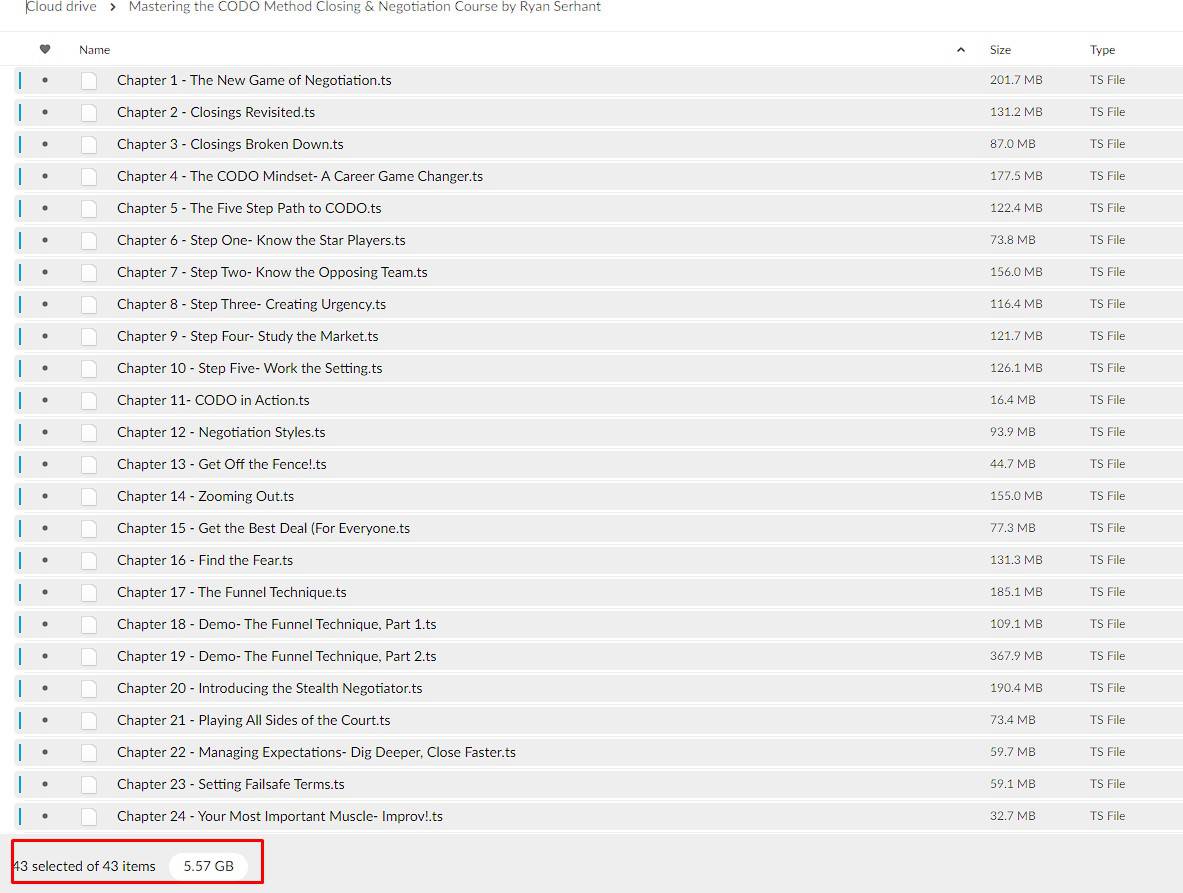Click file icon for Chapter 1 - The New Game of Negotiation
This screenshot has height=893, width=1183.
coord(89,81)
